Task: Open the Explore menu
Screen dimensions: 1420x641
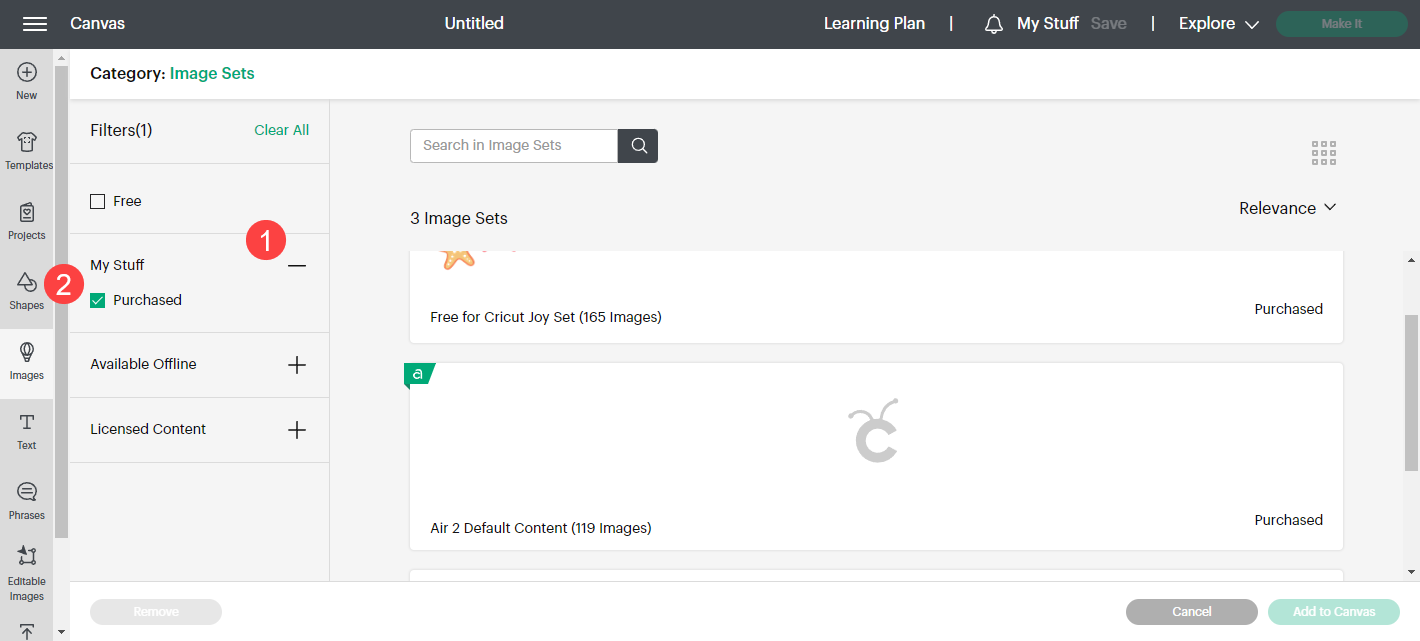Action: pyautogui.click(x=1218, y=24)
